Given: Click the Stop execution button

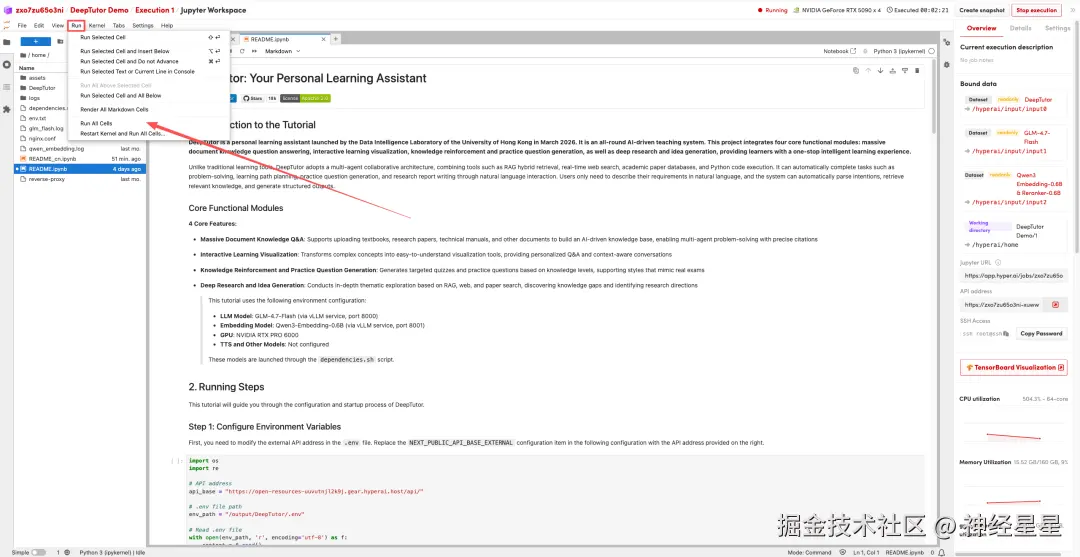Looking at the screenshot, I should pyautogui.click(x=1036, y=10).
